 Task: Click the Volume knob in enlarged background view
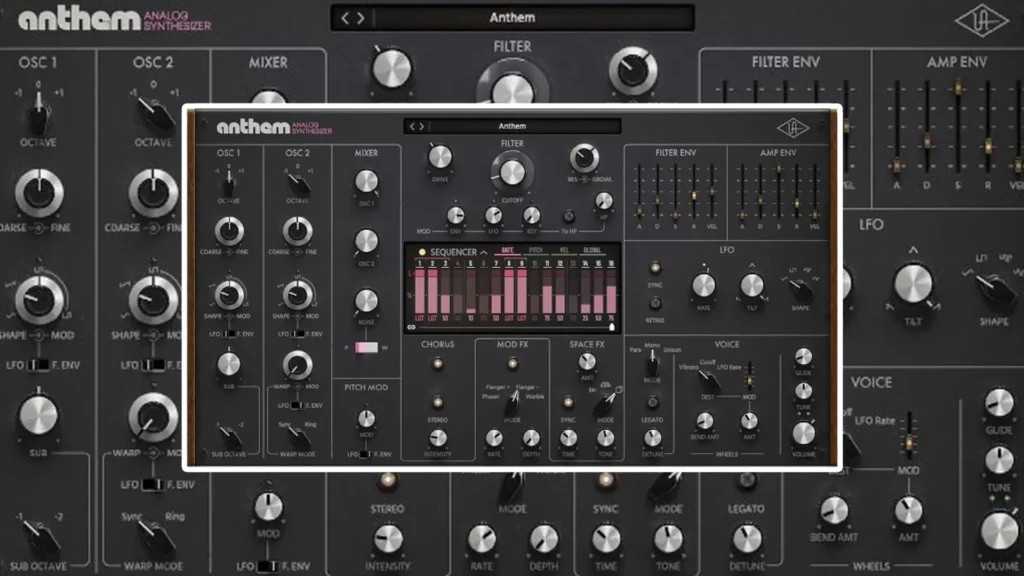999,530
